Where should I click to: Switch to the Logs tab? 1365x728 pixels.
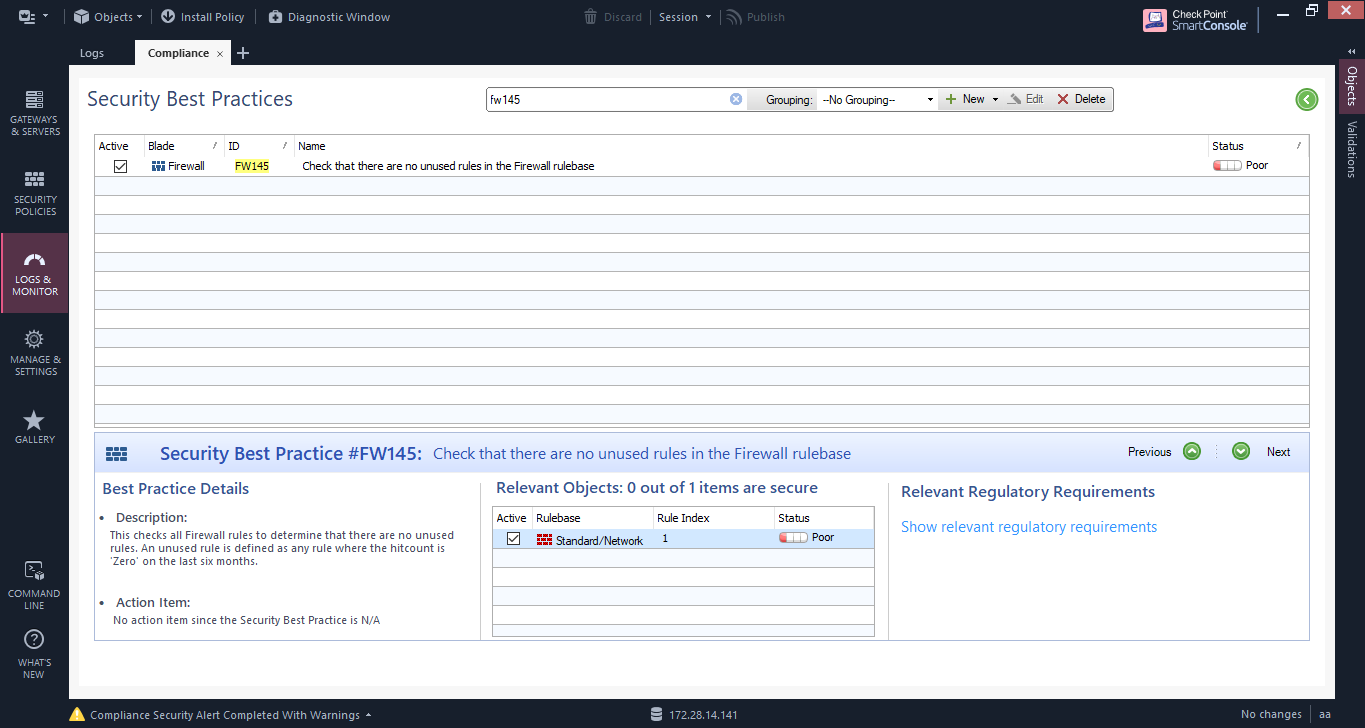point(90,52)
